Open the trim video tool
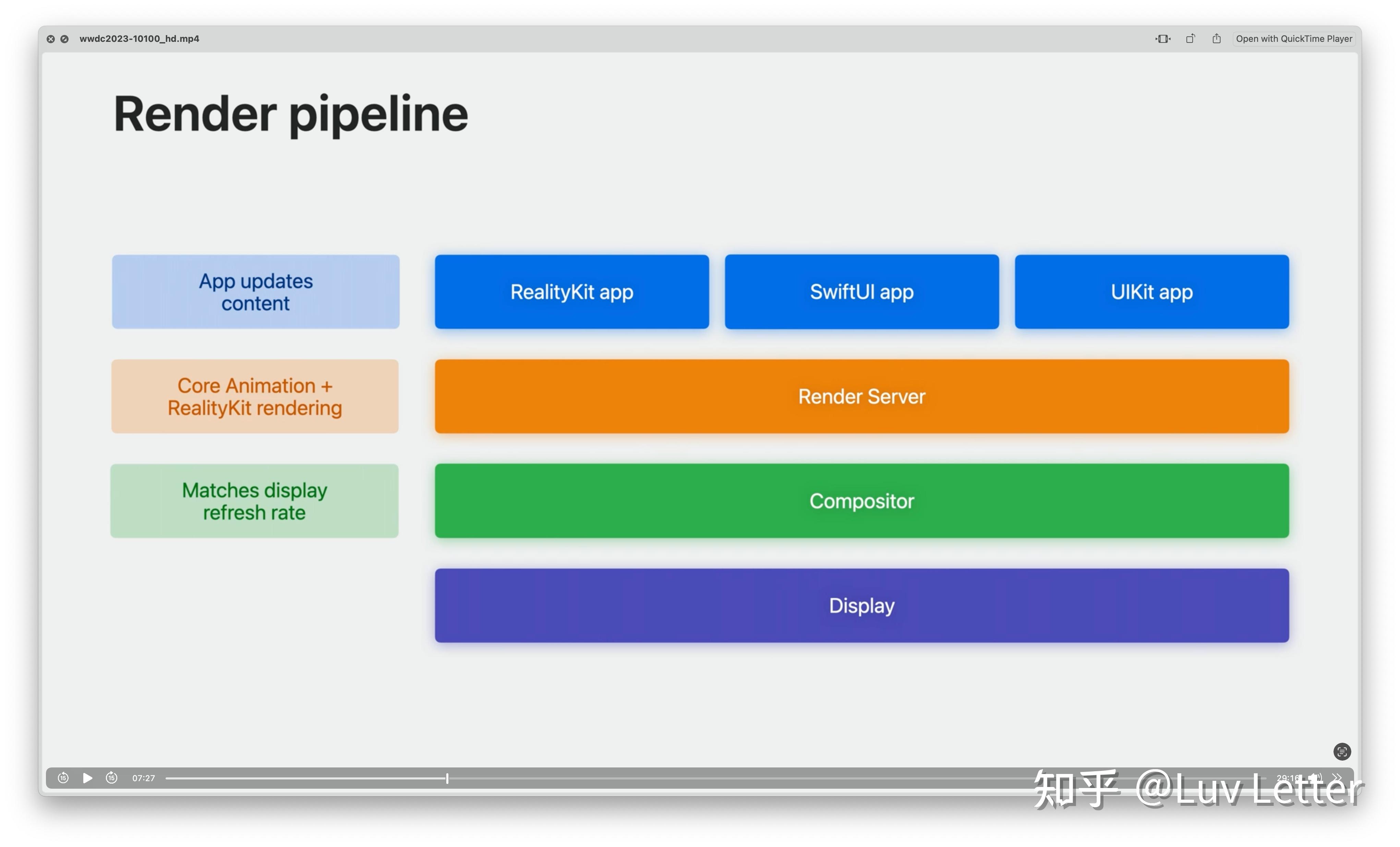 tap(1163, 39)
